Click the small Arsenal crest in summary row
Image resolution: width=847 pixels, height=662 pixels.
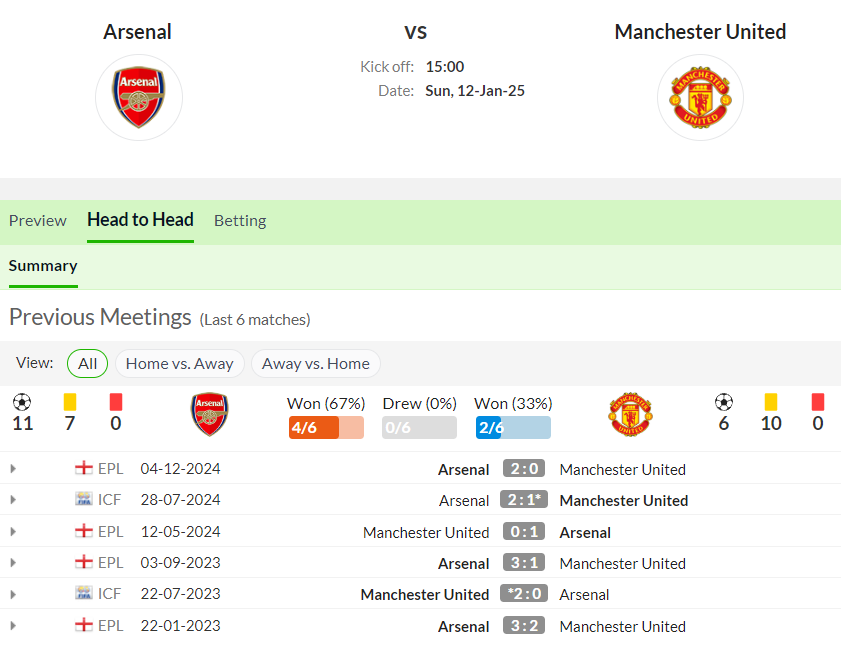(210, 414)
